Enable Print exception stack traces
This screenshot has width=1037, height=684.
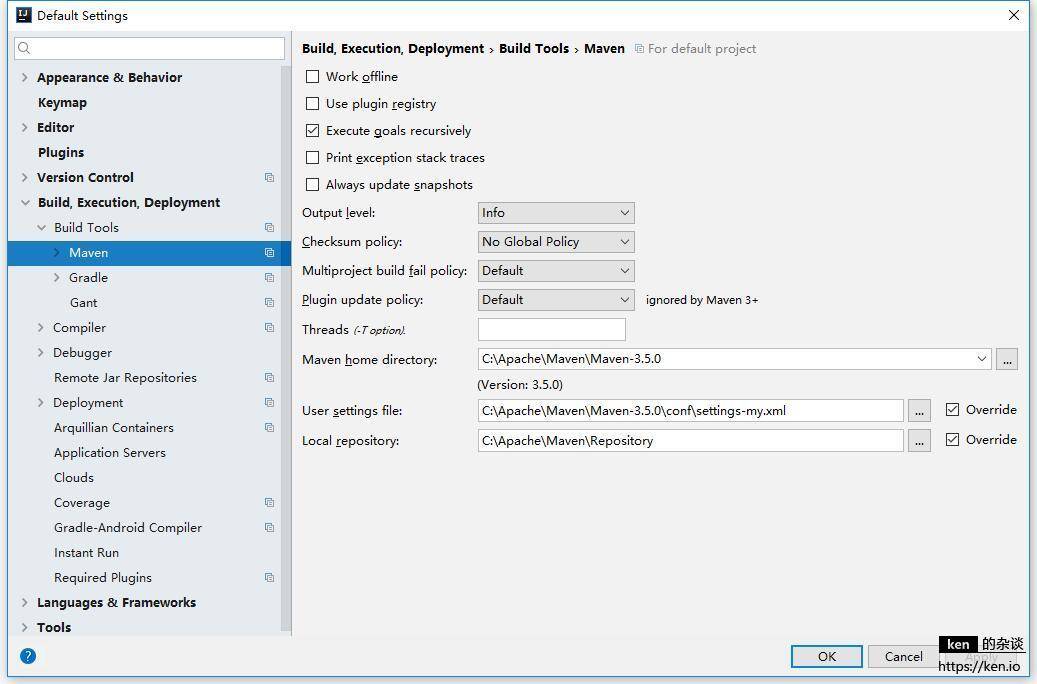coord(312,157)
